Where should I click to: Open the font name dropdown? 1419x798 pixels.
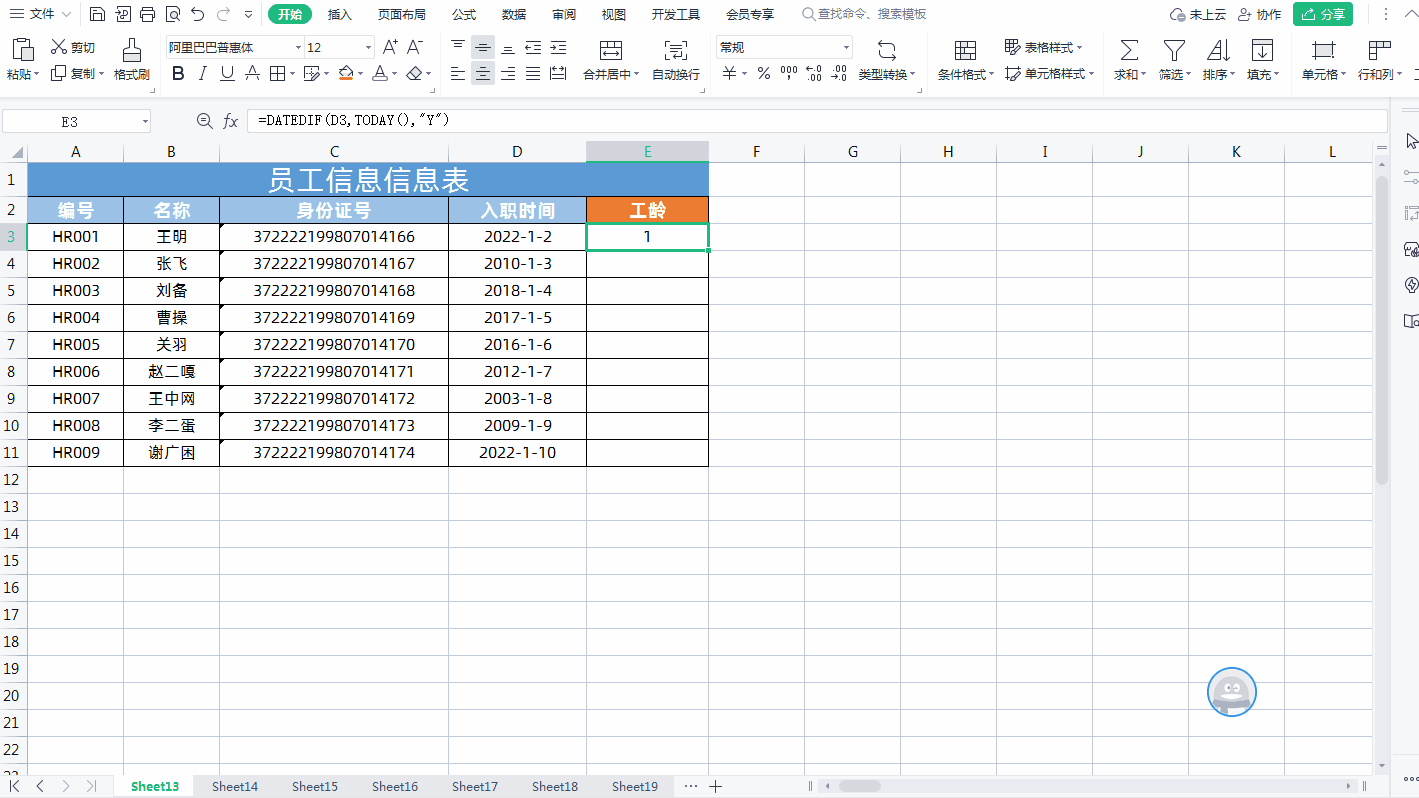point(298,48)
